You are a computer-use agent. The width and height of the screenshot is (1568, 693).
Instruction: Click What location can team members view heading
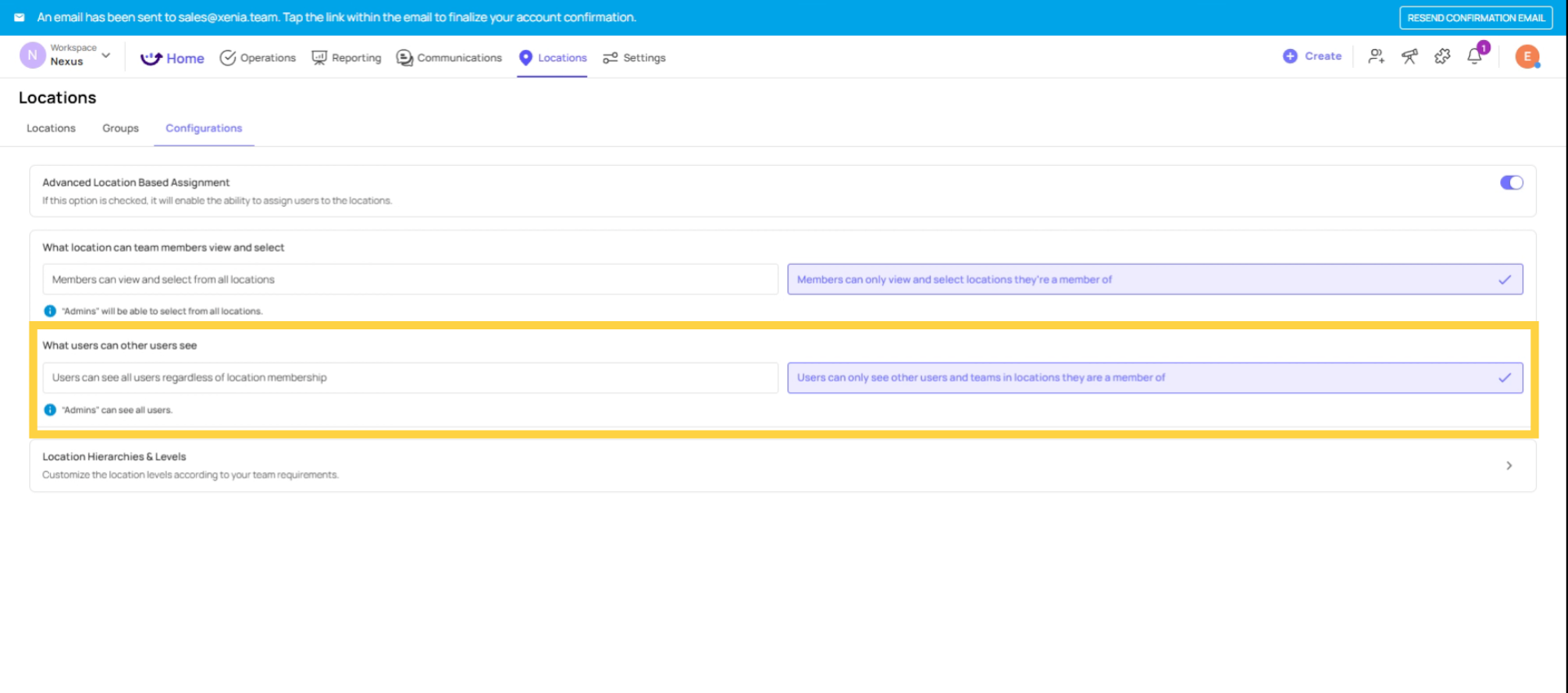click(163, 248)
